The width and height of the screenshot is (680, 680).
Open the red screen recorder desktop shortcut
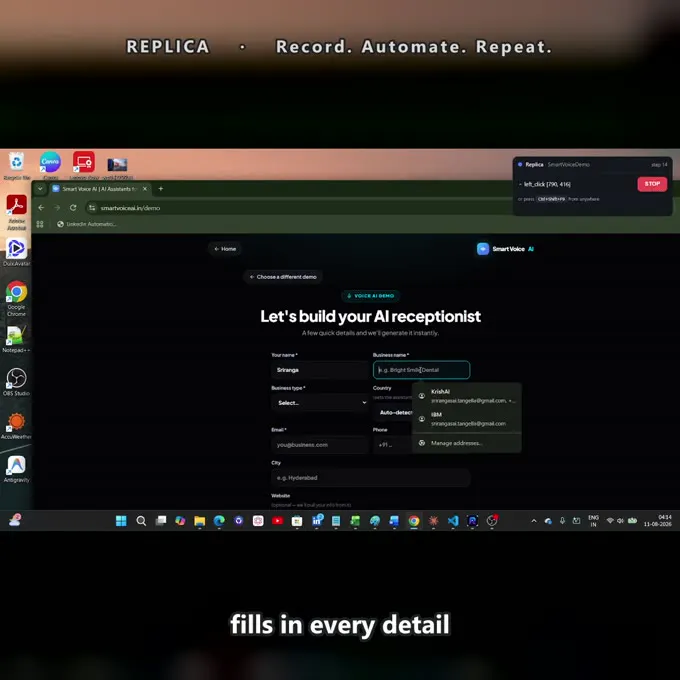pyautogui.click(x=84, y=165)
